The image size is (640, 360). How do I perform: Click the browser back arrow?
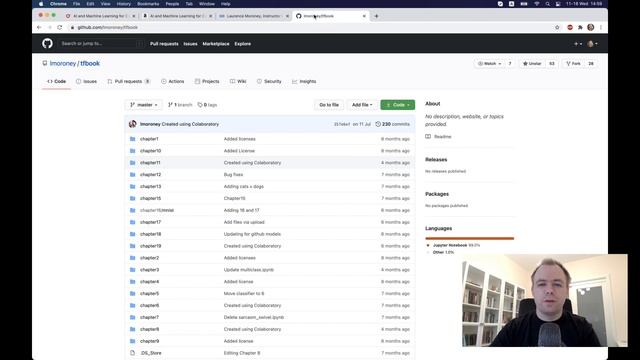39,27
